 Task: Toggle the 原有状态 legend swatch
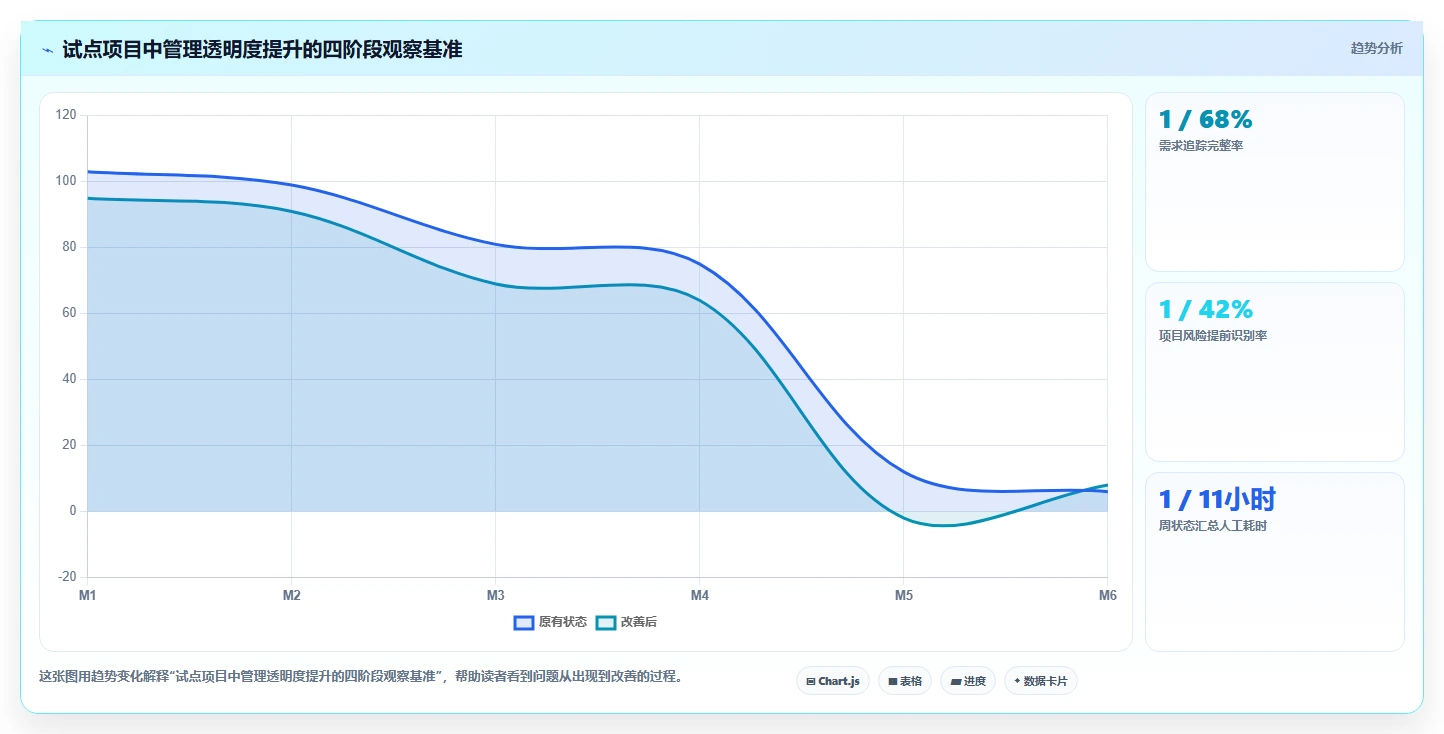(x=524, y=622)
